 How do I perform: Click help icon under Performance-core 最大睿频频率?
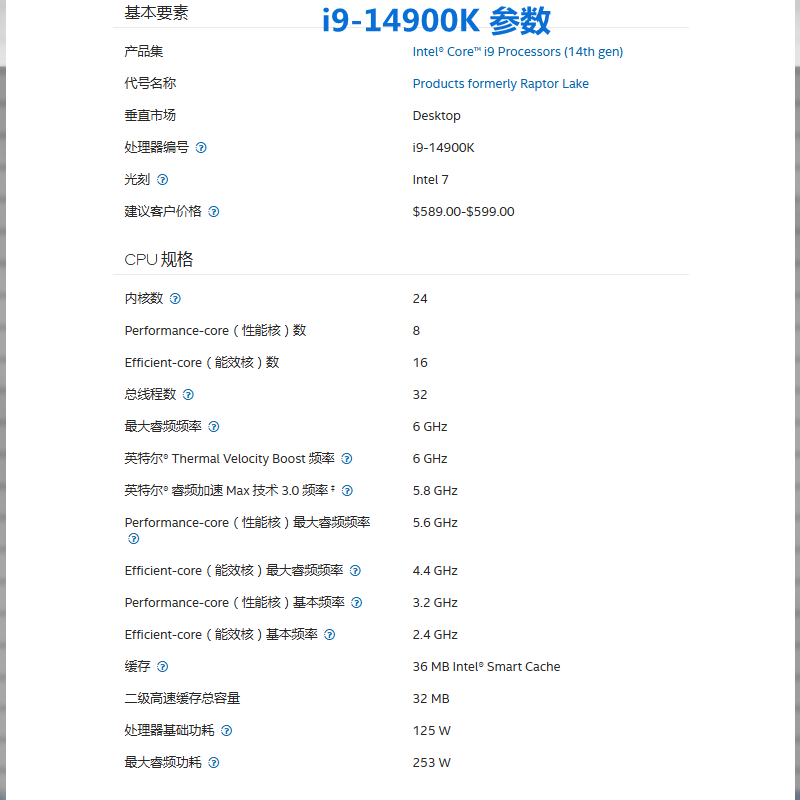point(134,539)
